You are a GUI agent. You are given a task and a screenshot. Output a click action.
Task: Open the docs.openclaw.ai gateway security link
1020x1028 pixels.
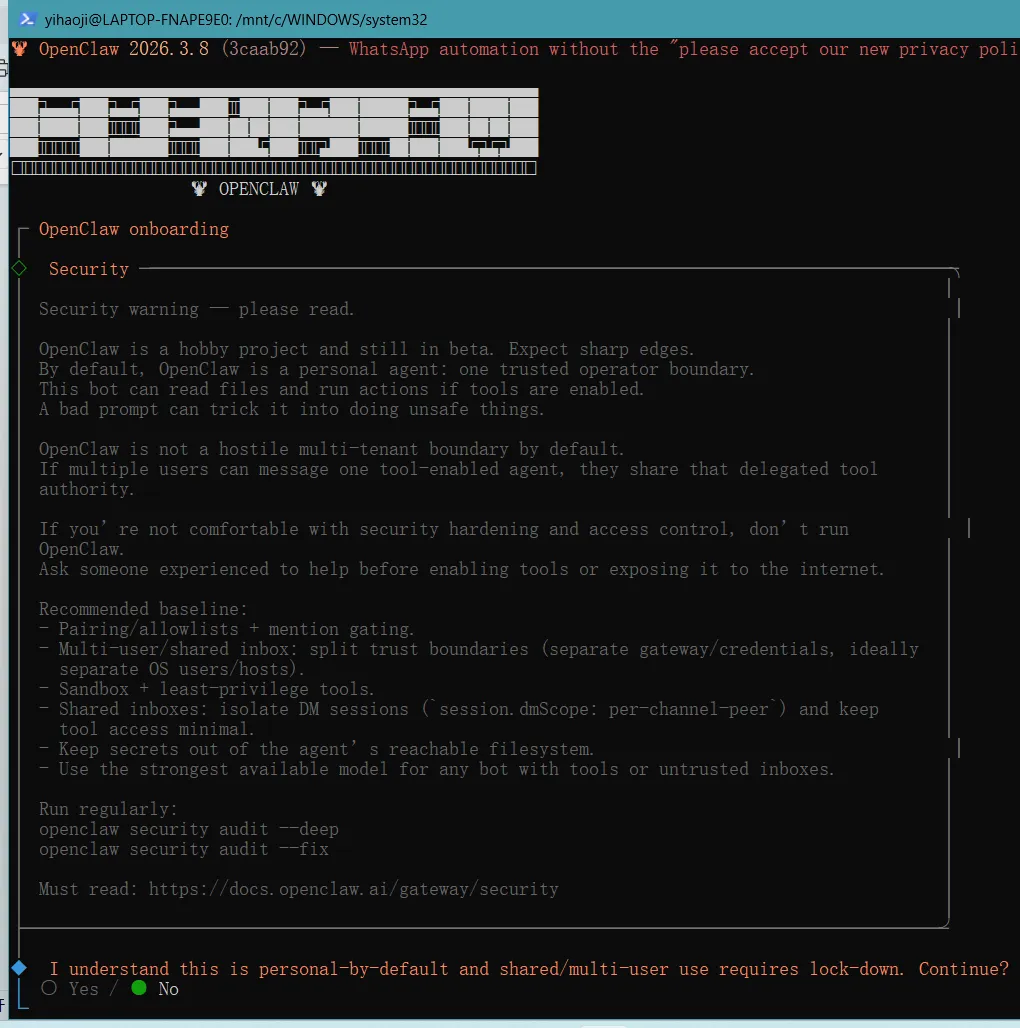coord(353,889)
